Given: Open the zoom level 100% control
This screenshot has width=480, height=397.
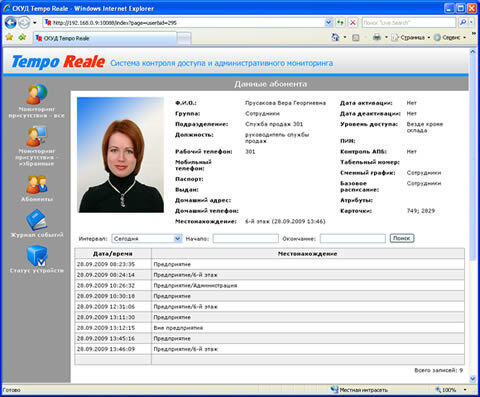Looking at the screenshot, I should tap(446, 390).
